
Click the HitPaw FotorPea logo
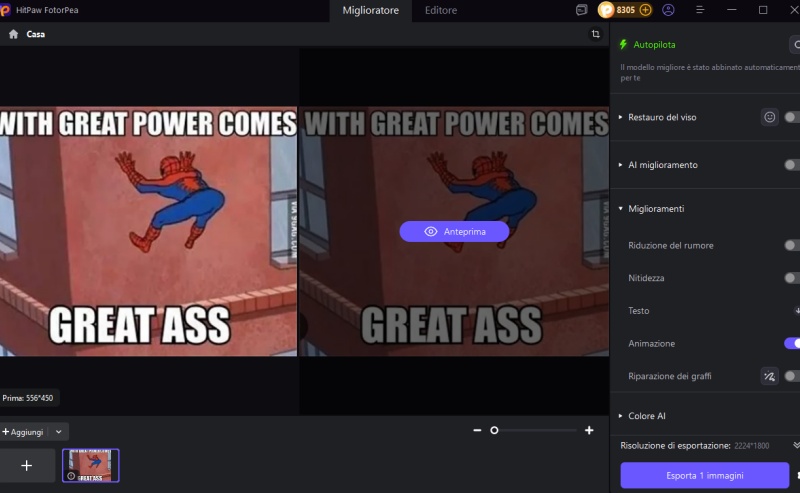tap(5, 10)
